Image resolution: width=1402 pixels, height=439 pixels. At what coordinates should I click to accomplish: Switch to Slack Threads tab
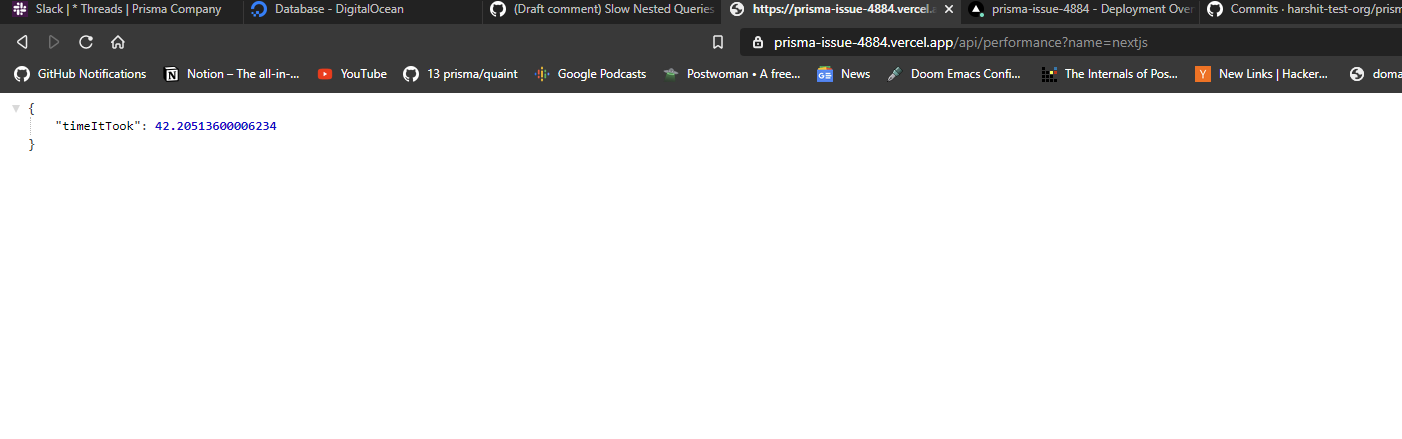click(x=120, y=9)
